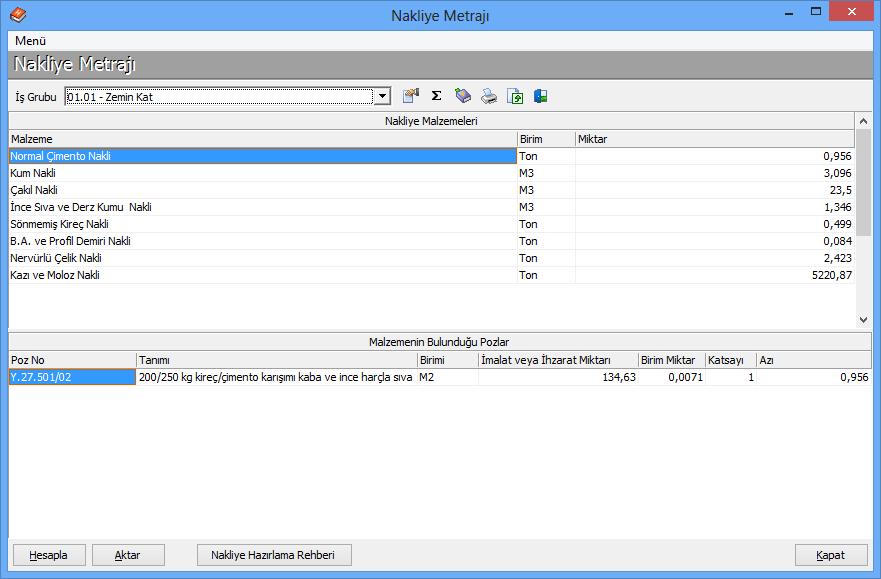Click the purple book transfer icon
881x579 pixels.
(x=462, y=96)
